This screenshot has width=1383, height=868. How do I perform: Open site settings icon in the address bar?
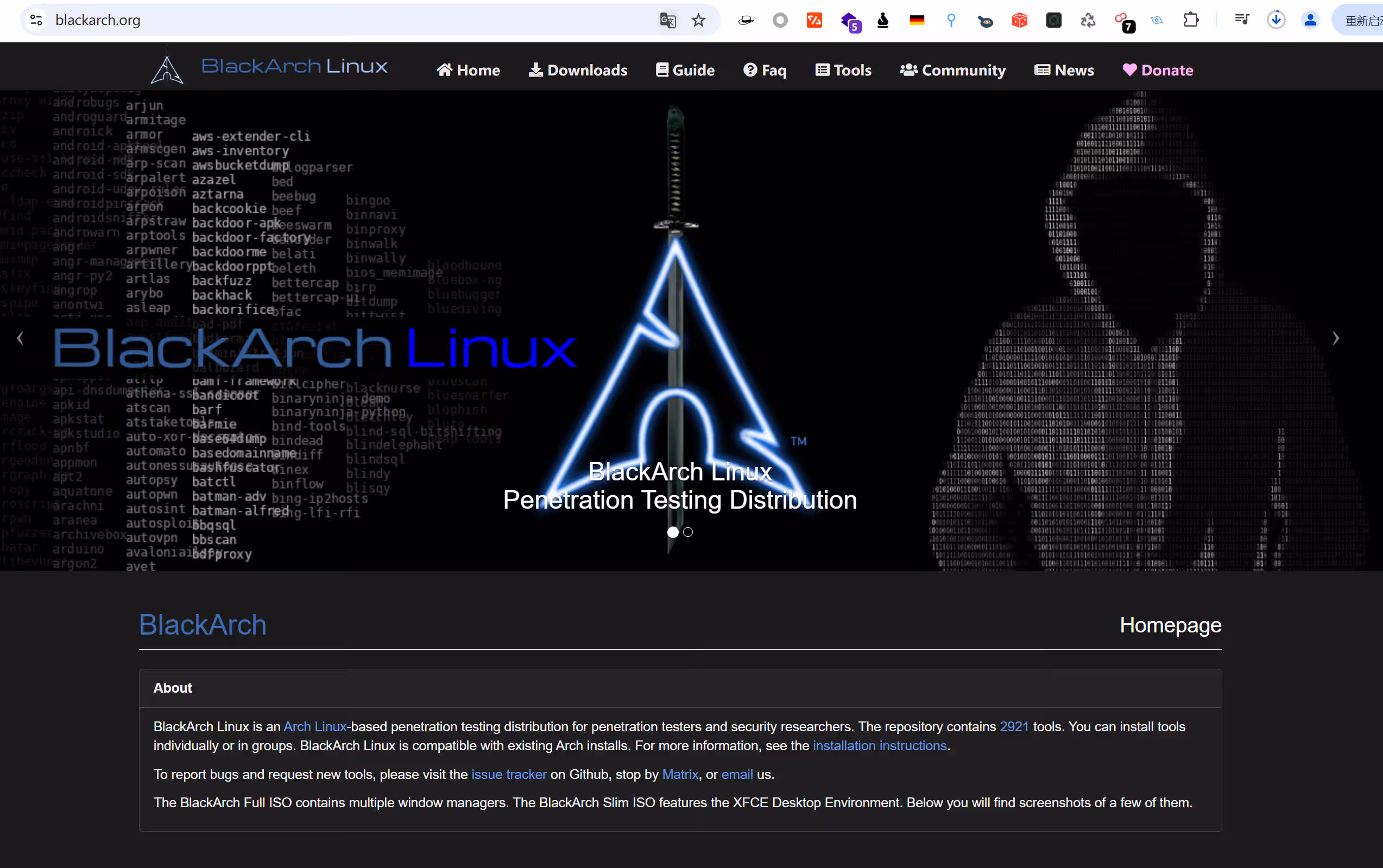[36, 20]
